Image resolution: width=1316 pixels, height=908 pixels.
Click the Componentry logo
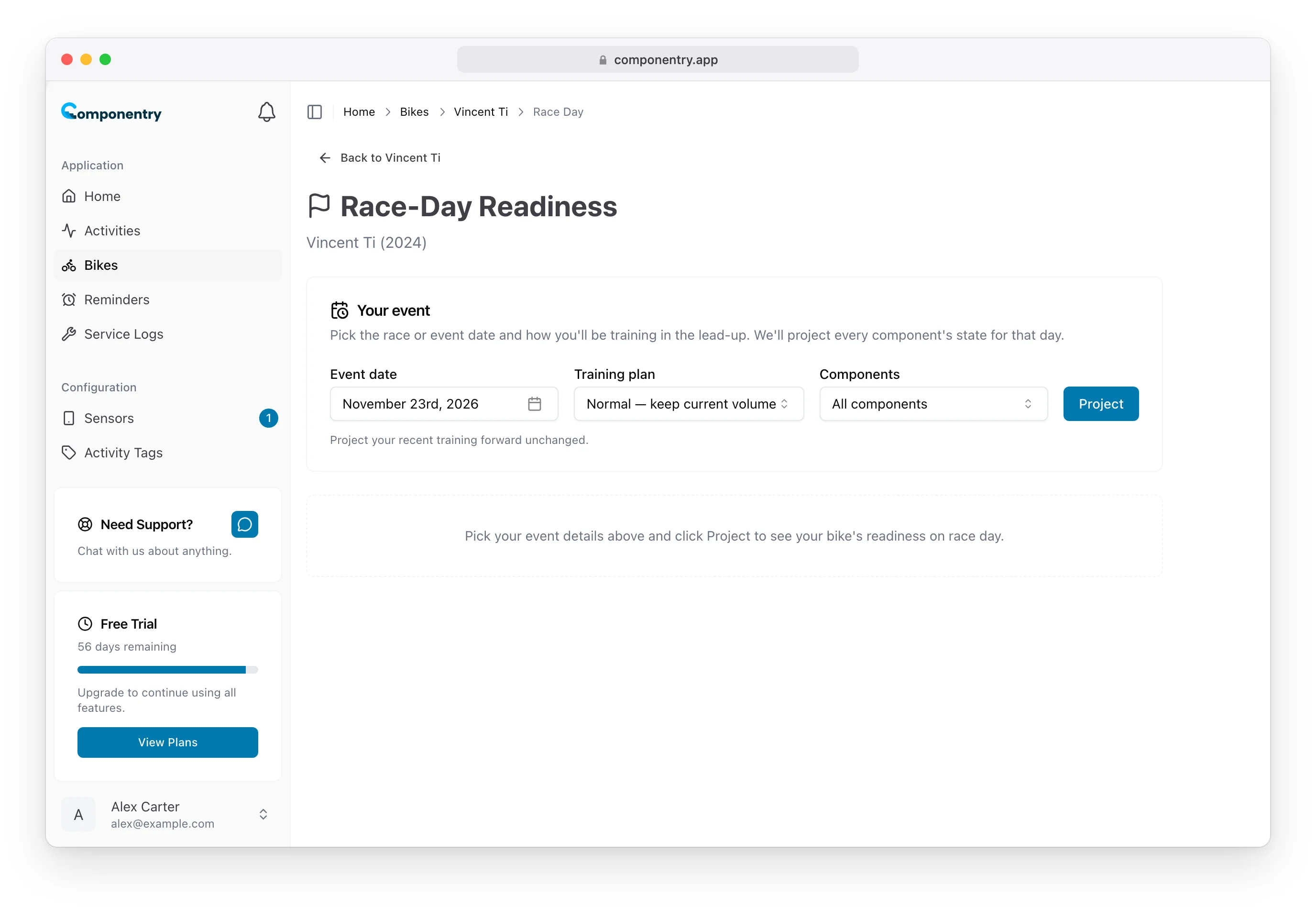coord(111,112)
